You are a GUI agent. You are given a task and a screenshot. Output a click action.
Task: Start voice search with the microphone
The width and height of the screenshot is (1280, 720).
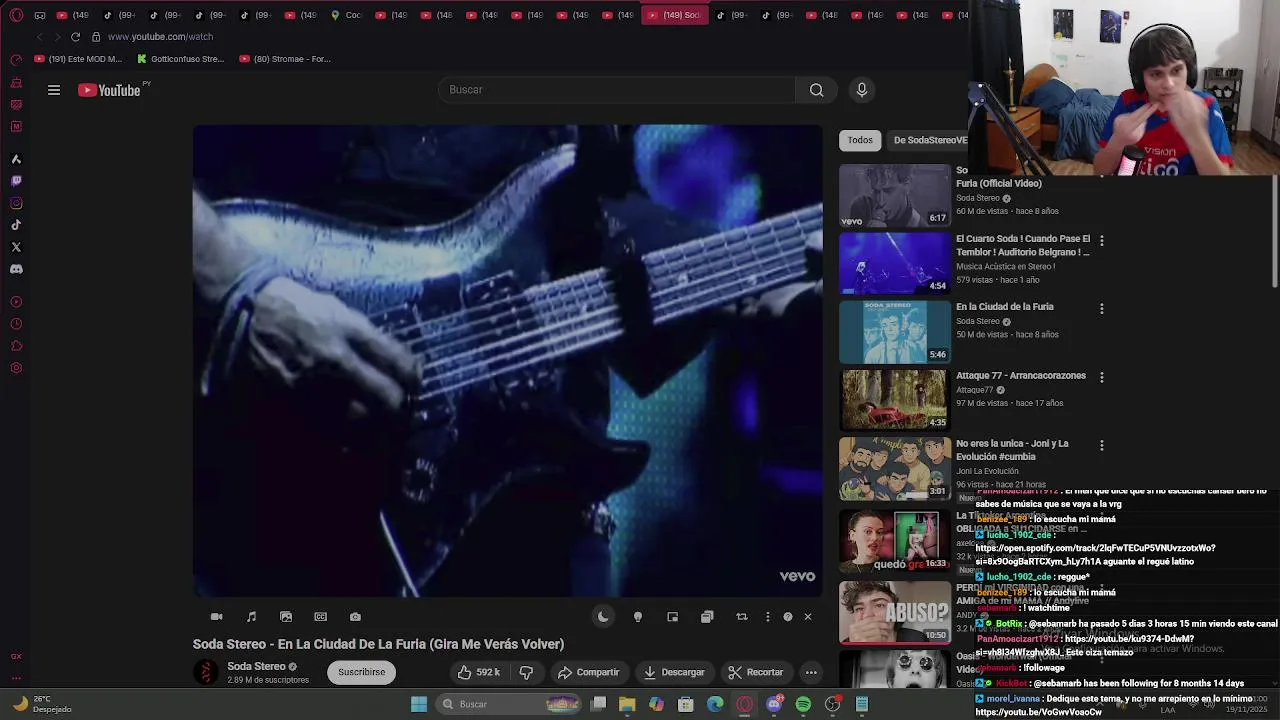coord(862,90)
